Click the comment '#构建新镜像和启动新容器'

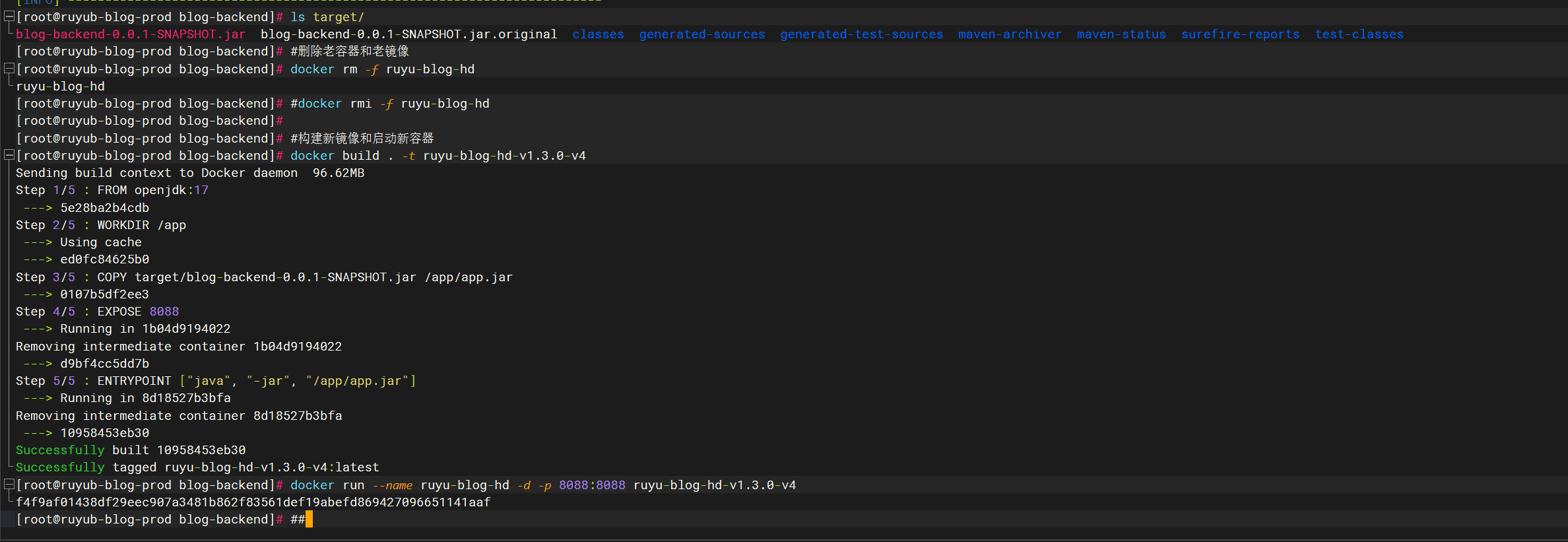(362, 138)
